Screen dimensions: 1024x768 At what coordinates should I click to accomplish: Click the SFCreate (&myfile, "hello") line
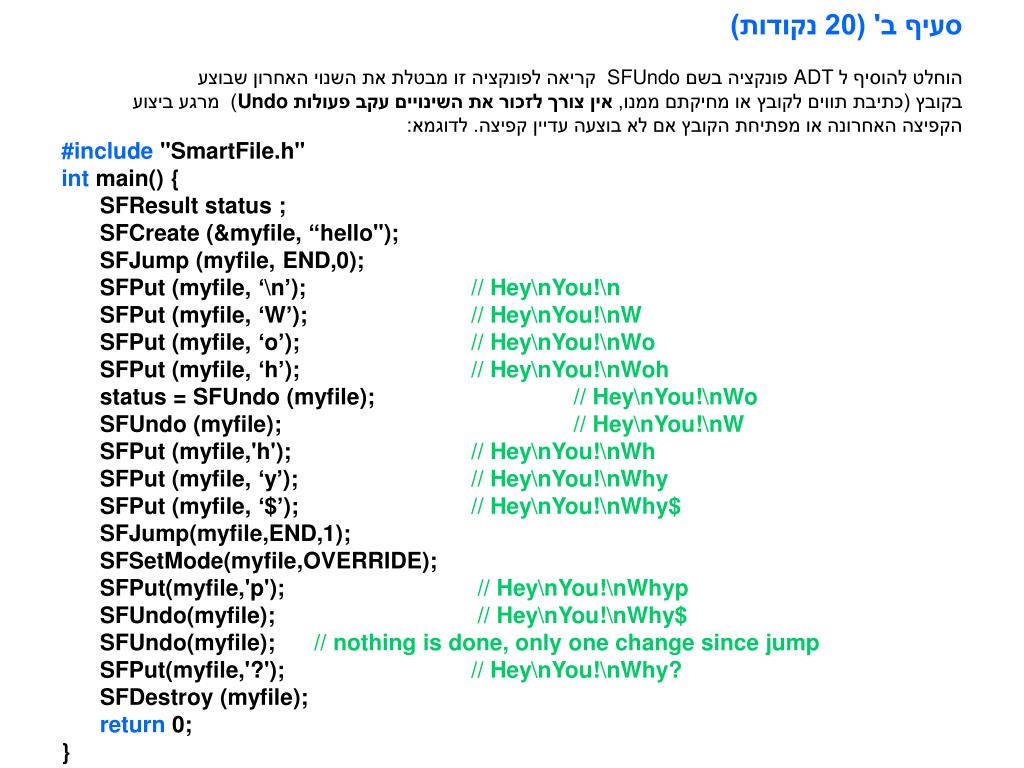coord(249,233)
